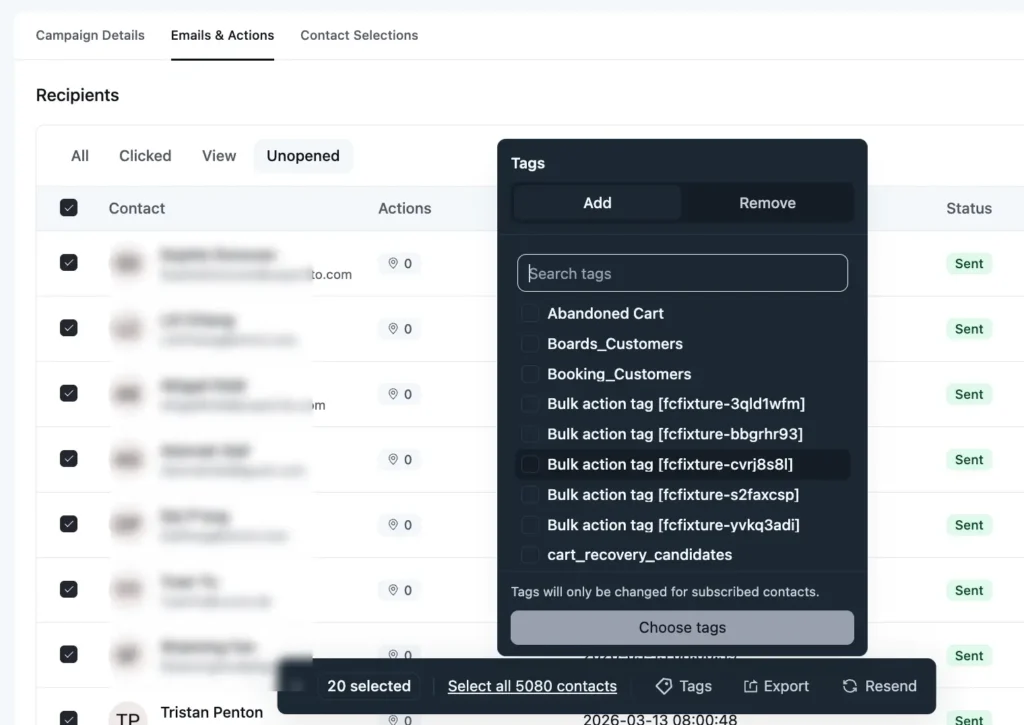
Task: Click location pin icon in first row
Action: (393, 263)
